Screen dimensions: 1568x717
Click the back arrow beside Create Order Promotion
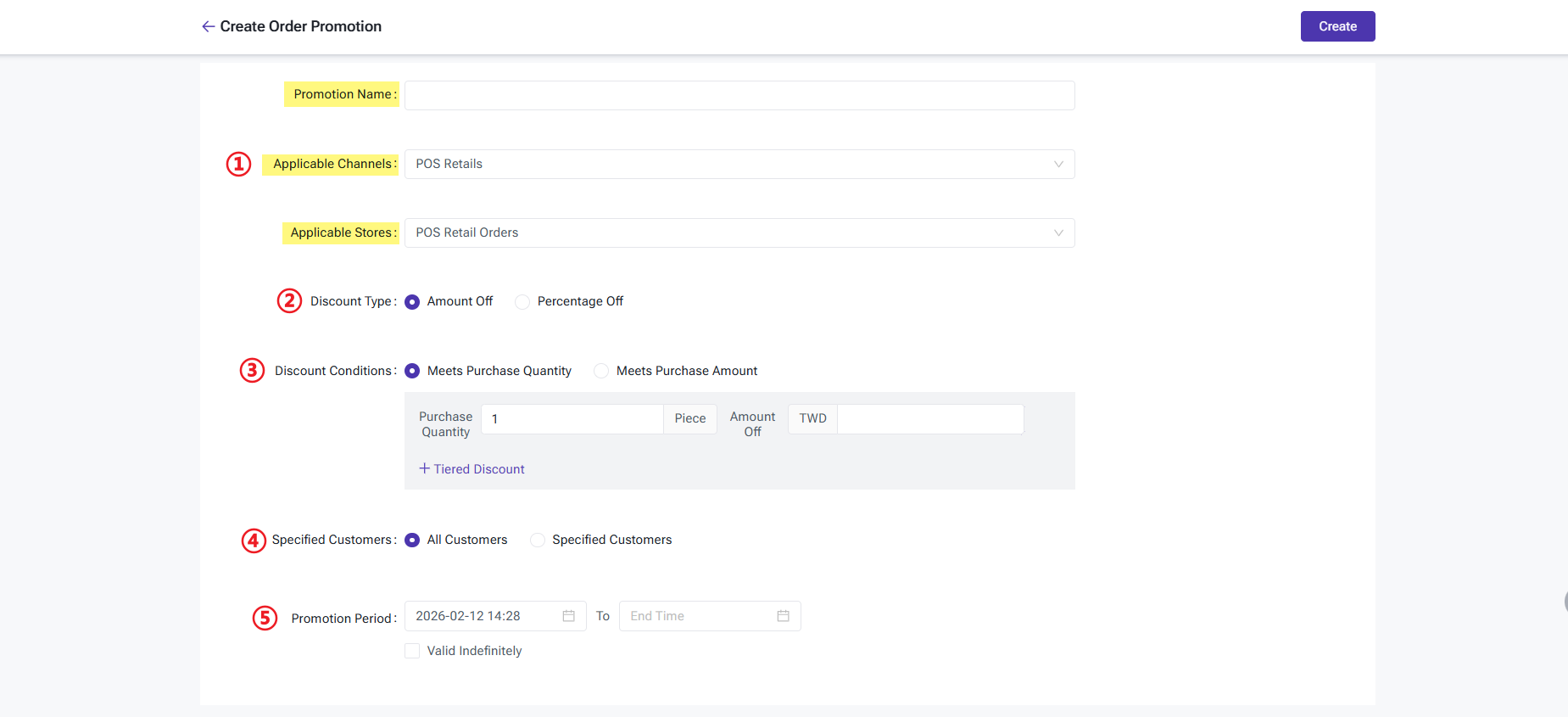[208, 26]
